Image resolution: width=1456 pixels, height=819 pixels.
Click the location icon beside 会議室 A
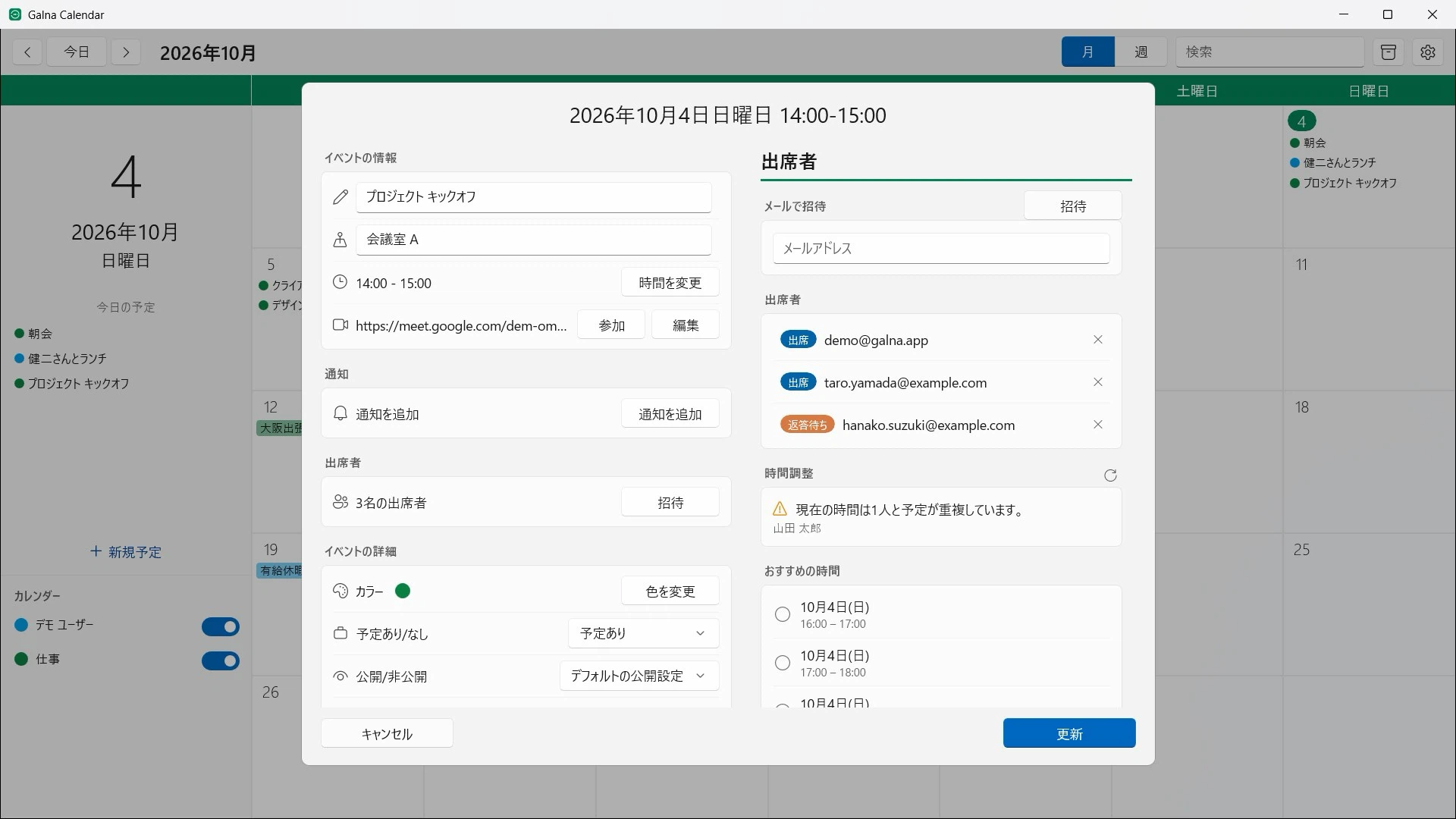tap(340, 240)
